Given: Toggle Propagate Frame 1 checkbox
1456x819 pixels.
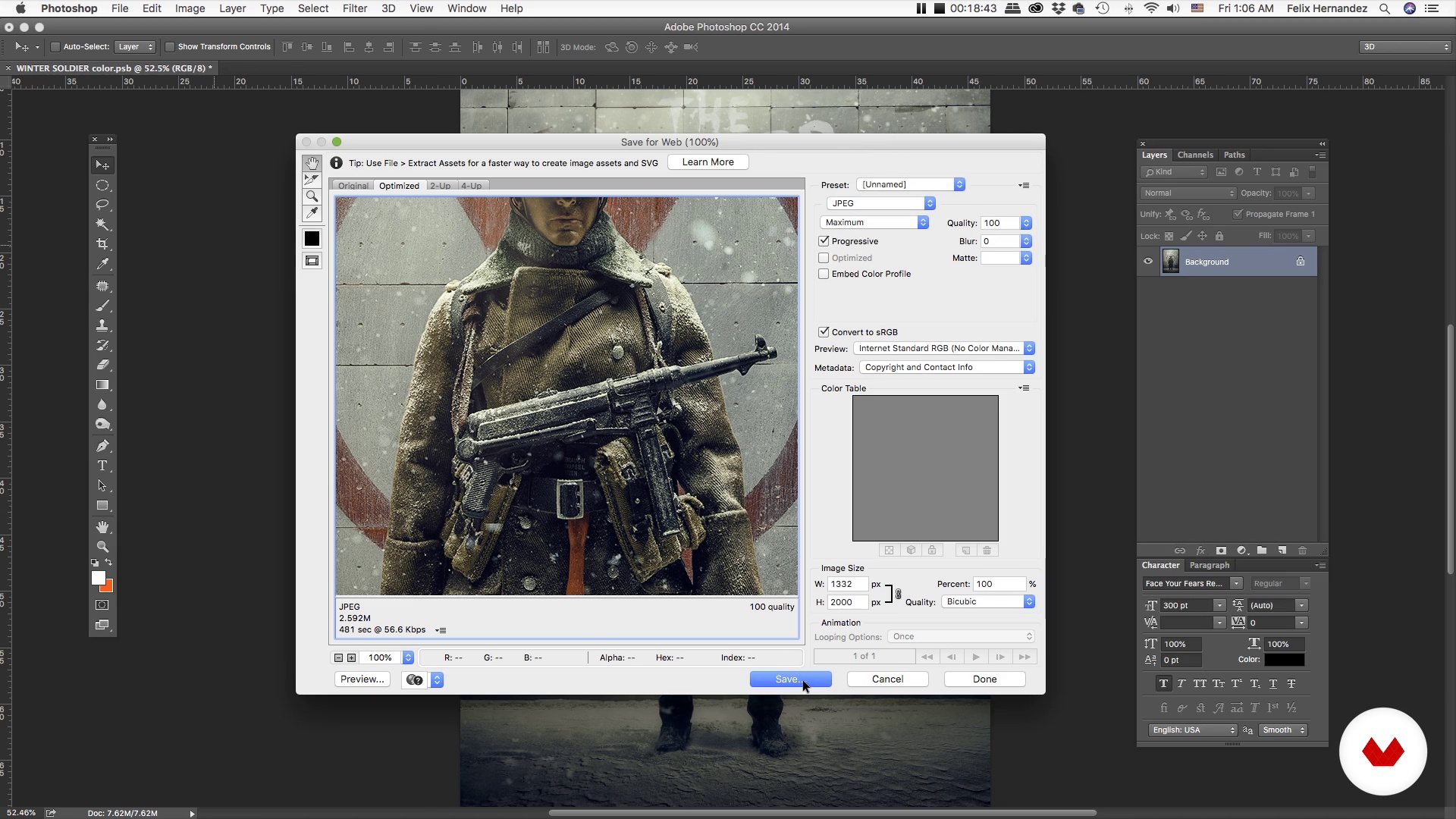Looking at the screenshot, I should pos(1238,214).
